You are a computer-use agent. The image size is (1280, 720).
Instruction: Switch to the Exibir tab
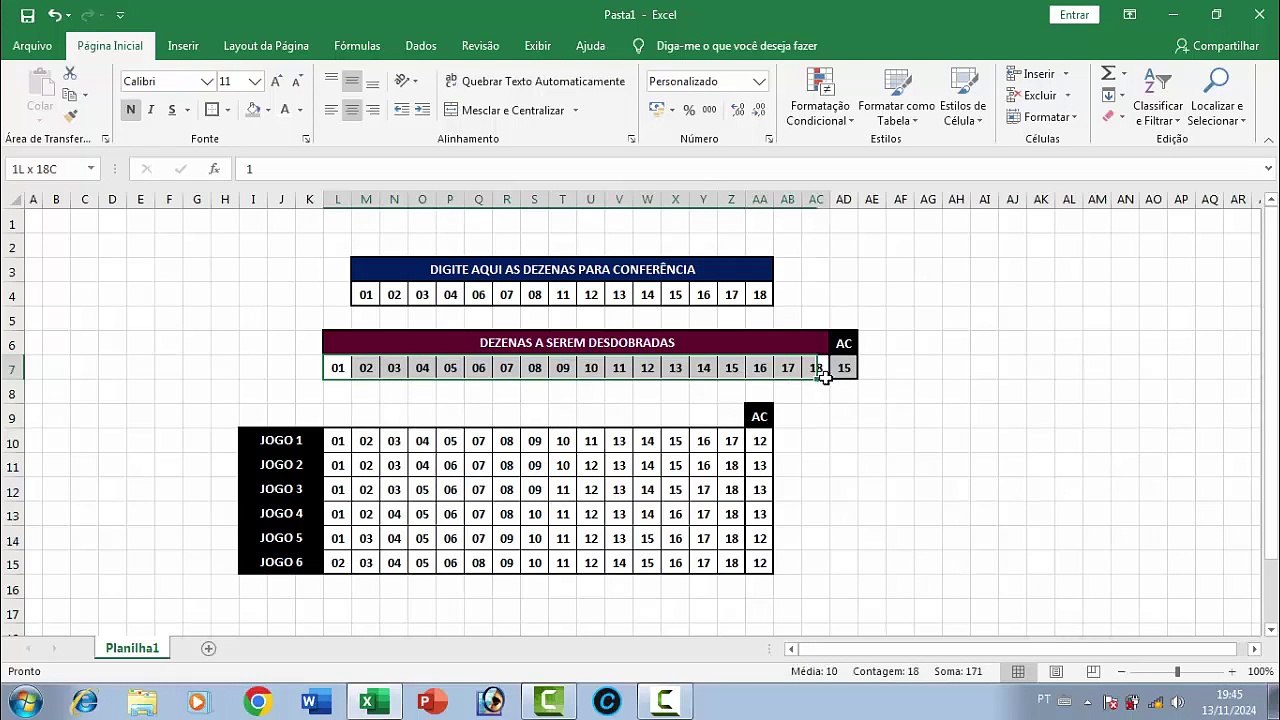[x=538, y=46]
